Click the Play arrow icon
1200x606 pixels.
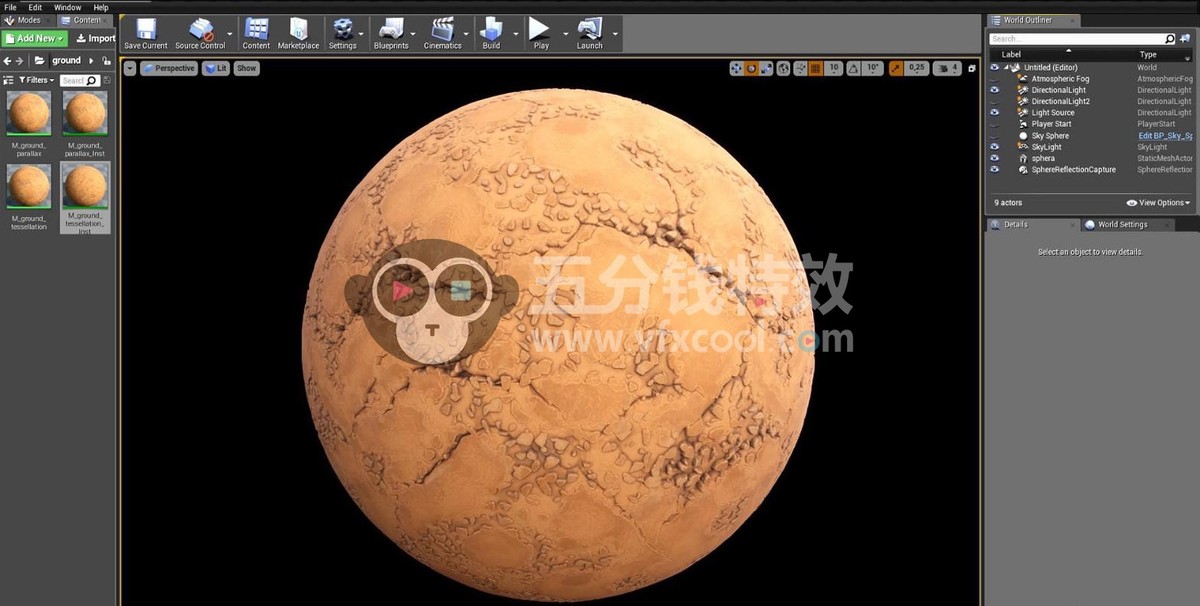[540, 28]
